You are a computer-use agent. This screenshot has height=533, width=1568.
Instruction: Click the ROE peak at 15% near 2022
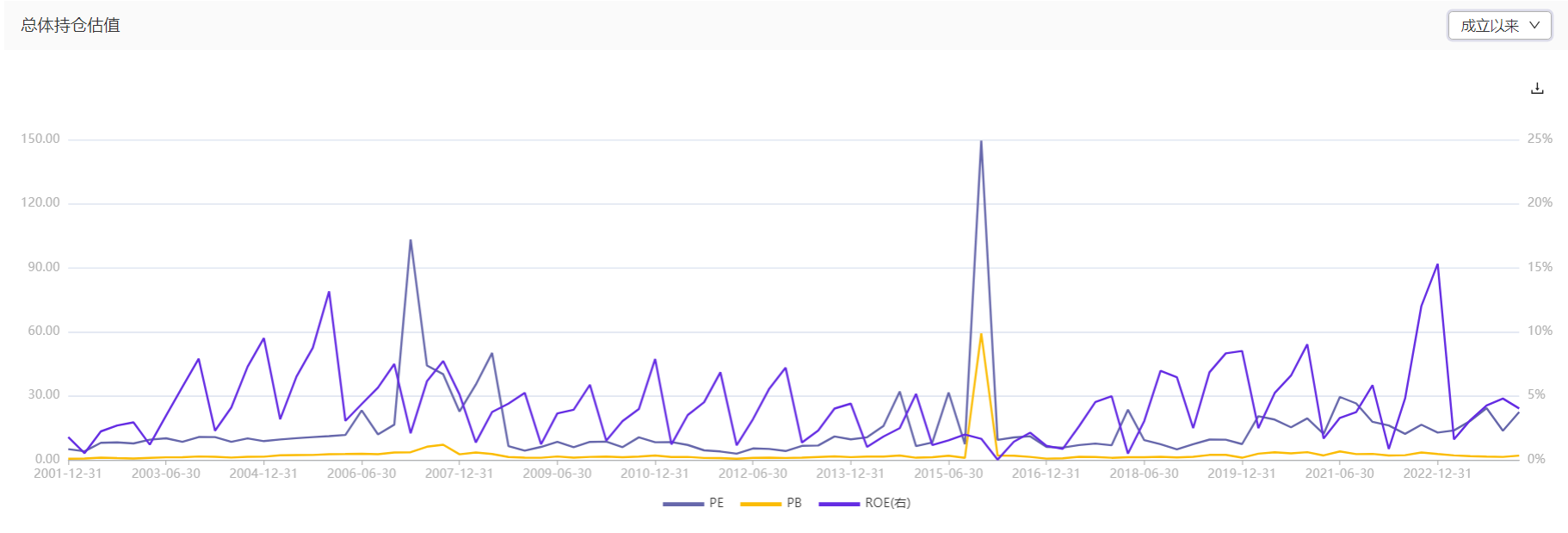[x=1437, y=265]
